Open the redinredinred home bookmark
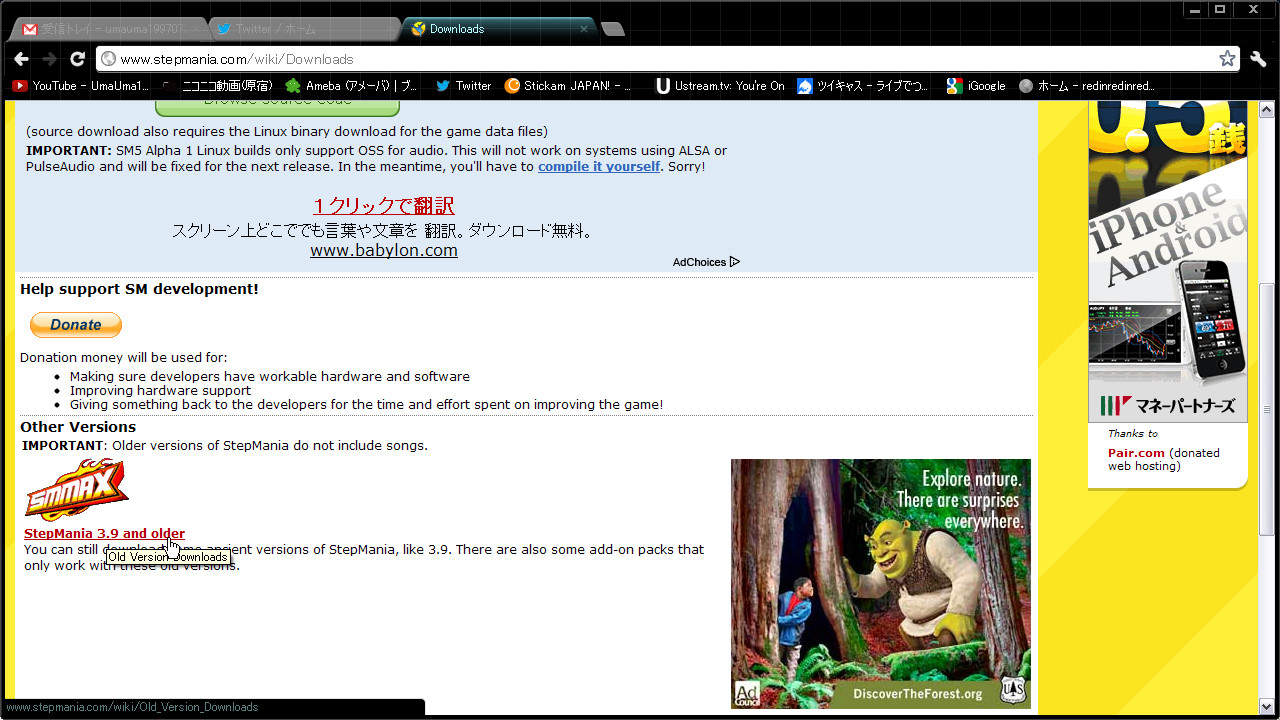 coord(1086,86)
